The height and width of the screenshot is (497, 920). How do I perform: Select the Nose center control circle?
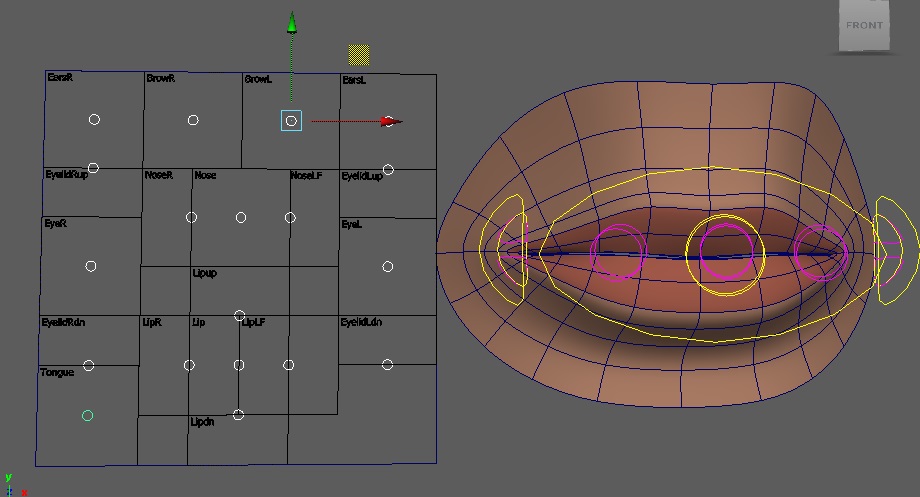point(241,217)
